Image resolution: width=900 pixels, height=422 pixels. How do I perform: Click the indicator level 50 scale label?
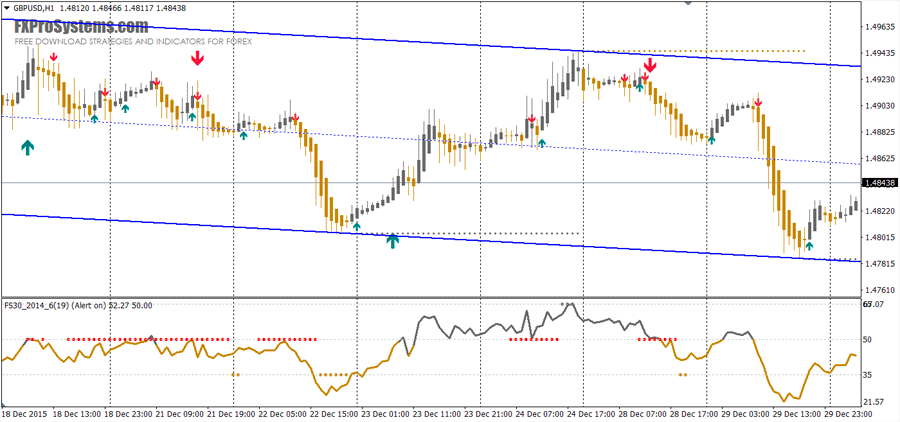(x=868, y=340)
